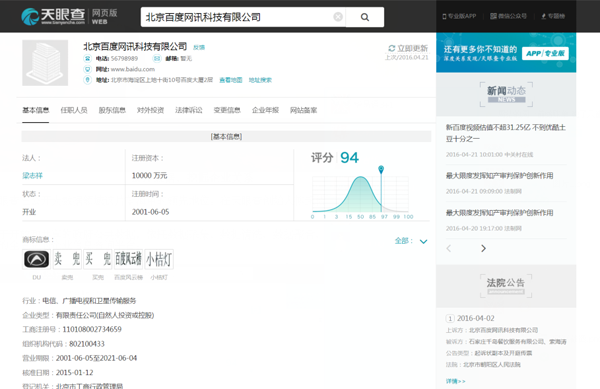This screenshot has height=389, width=600.
Task: Click the score marker pin on chart
Action: click(x=381, y=169)
